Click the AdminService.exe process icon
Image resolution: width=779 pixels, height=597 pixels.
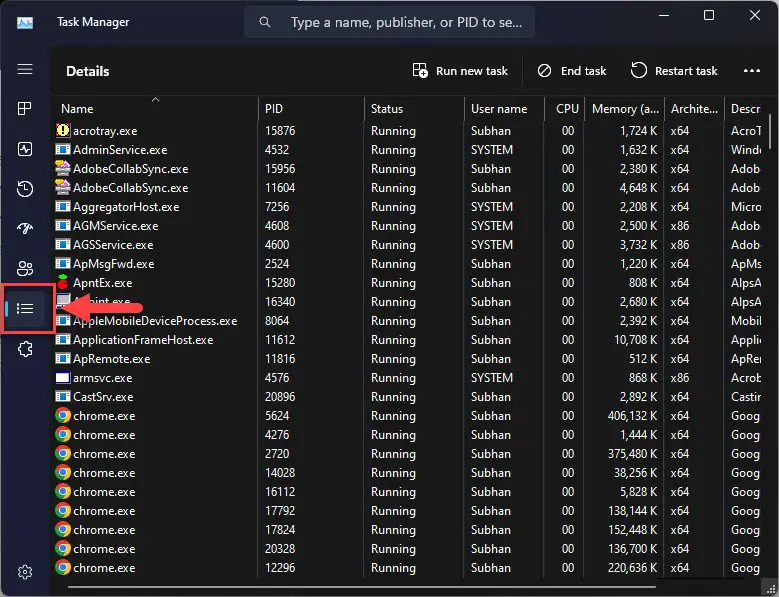pyautogui.click(x=63, y=149)
